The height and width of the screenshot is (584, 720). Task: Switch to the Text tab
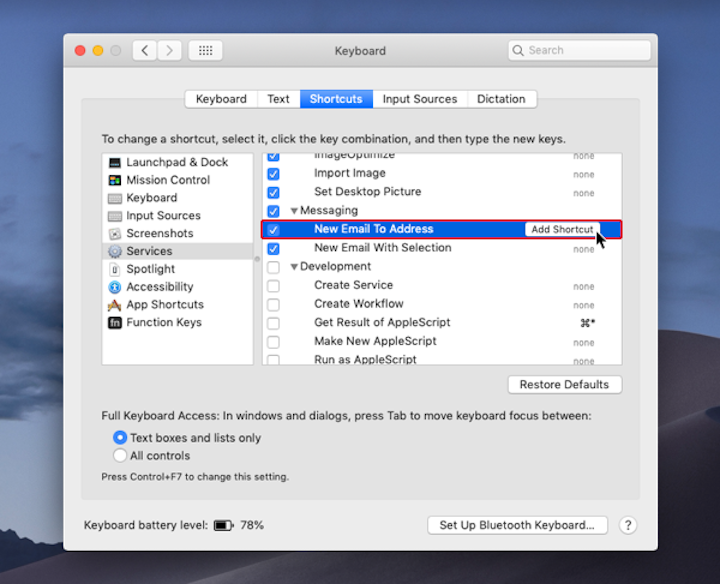pos(278,99)
